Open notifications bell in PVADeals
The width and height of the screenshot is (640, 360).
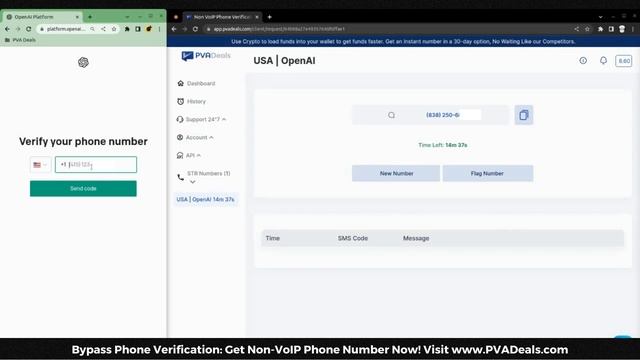point(603,60)
